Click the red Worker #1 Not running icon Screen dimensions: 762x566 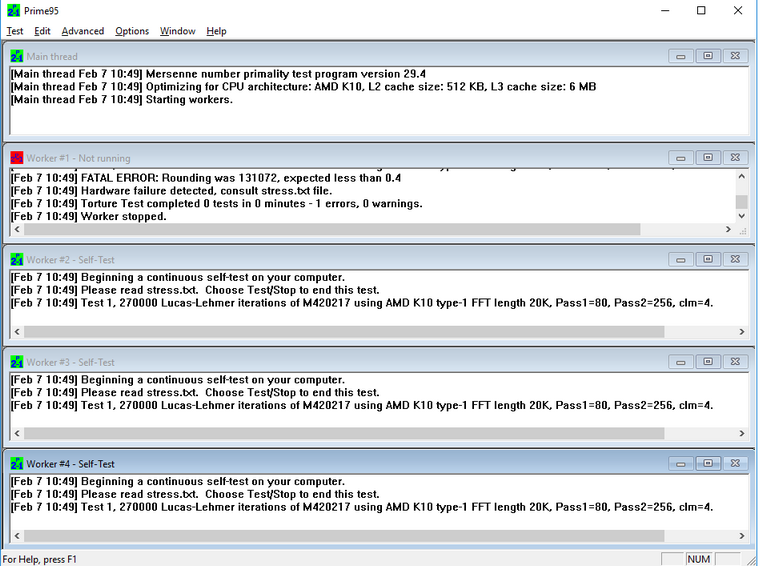pos(17,158)
